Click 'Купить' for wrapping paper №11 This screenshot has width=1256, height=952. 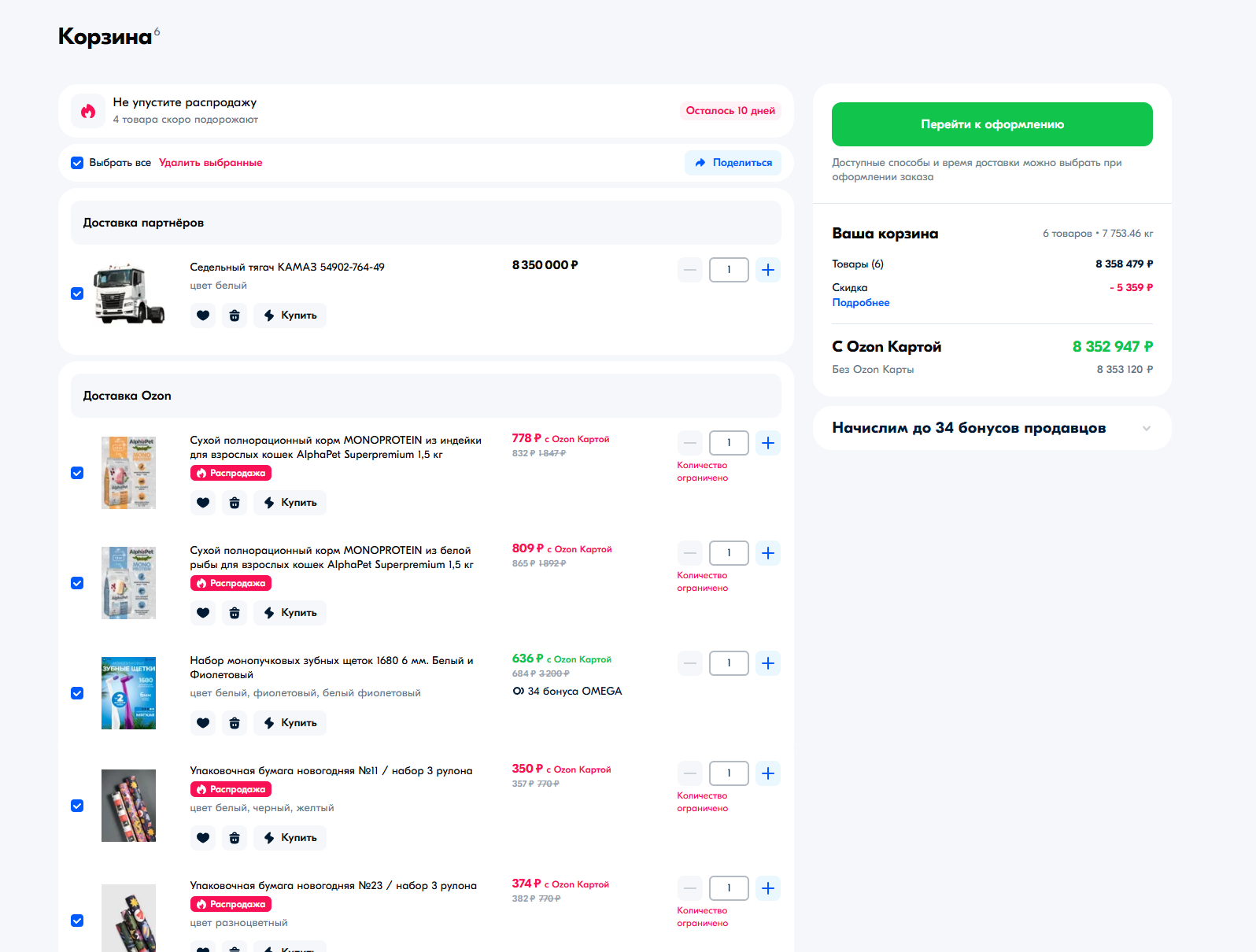(x=290, y=838)
